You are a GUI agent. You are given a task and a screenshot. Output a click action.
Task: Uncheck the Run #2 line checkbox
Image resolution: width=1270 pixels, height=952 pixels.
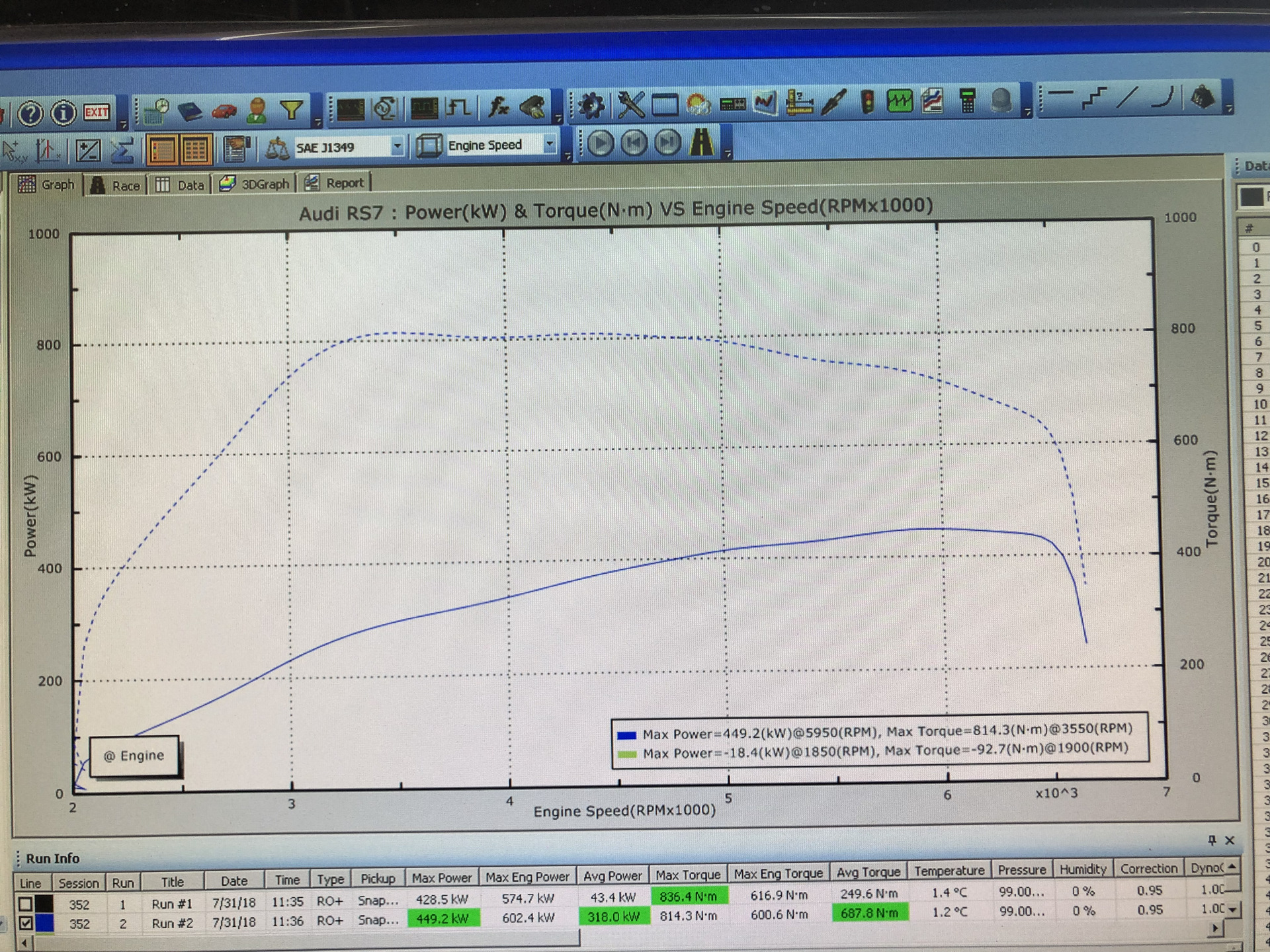point(25,923)
